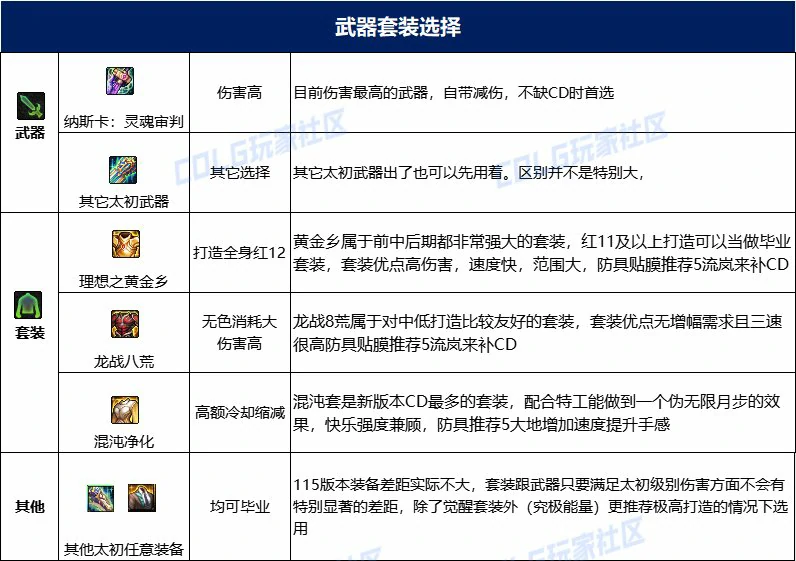Click the left icon above 其他太初任意装备

(x=101, y=498)
